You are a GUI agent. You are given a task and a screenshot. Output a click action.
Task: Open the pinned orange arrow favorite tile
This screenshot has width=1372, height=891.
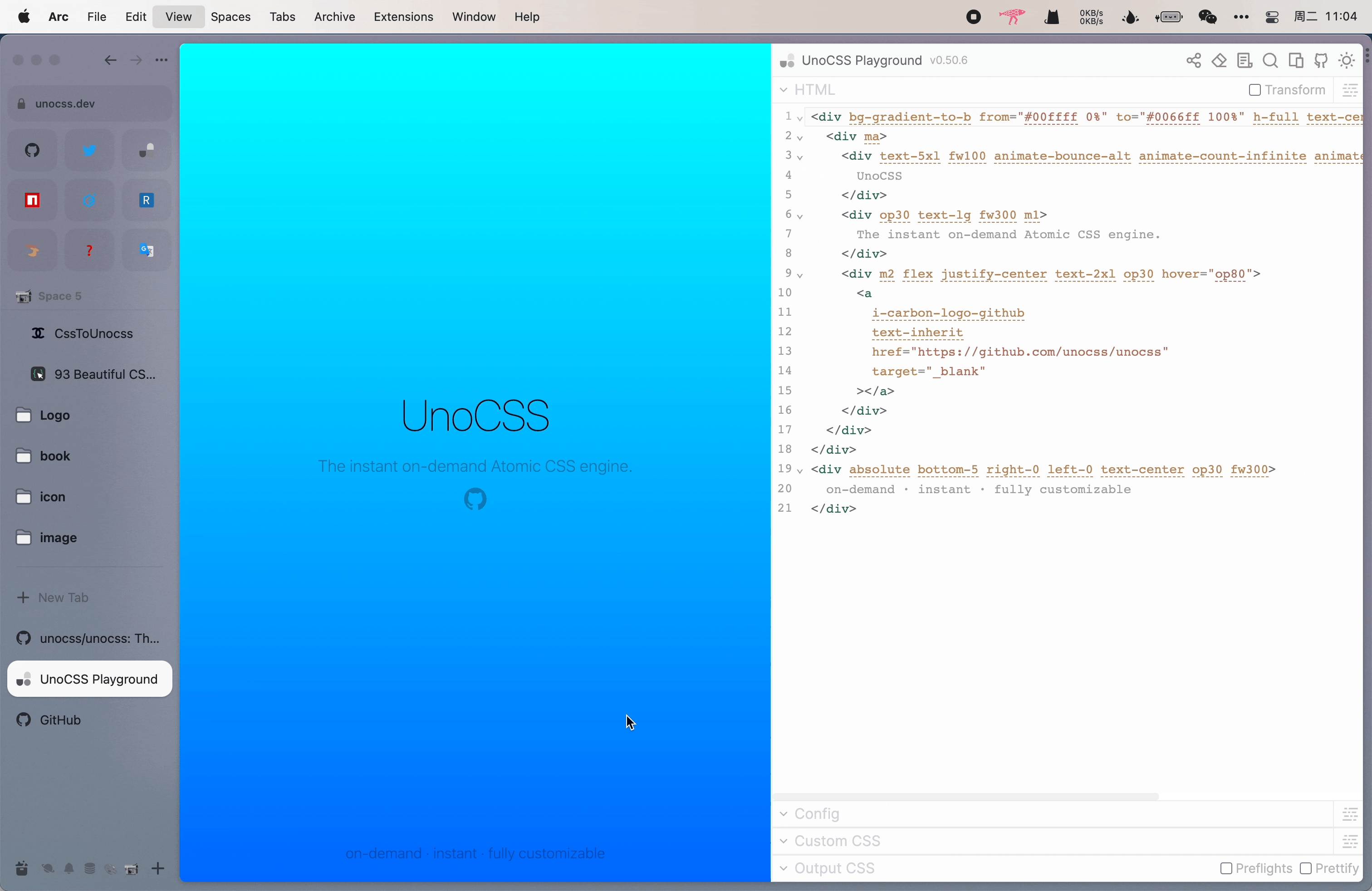coord(33,251)
